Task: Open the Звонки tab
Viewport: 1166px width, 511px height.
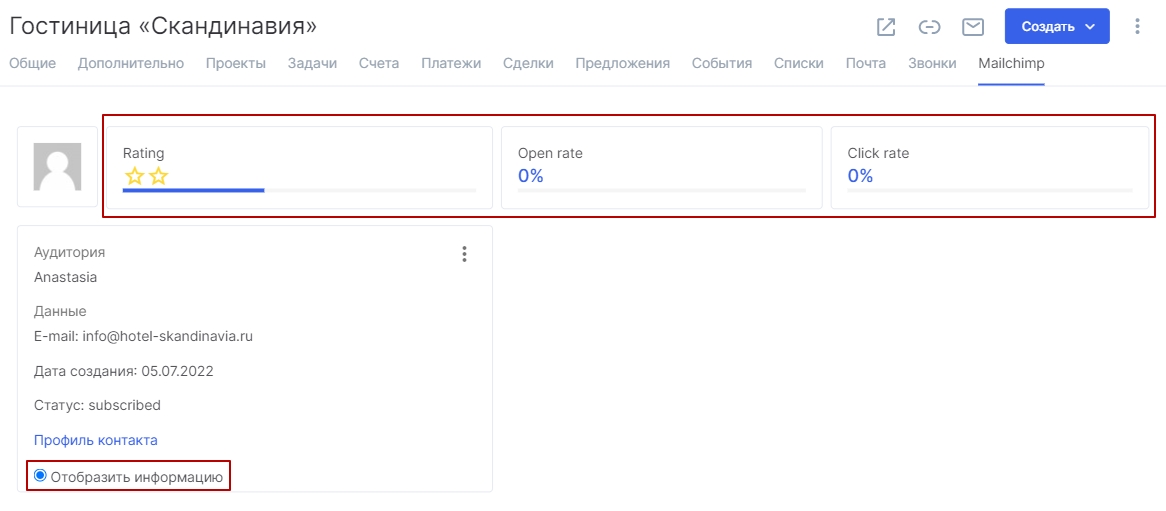Action: pos(932,63)
